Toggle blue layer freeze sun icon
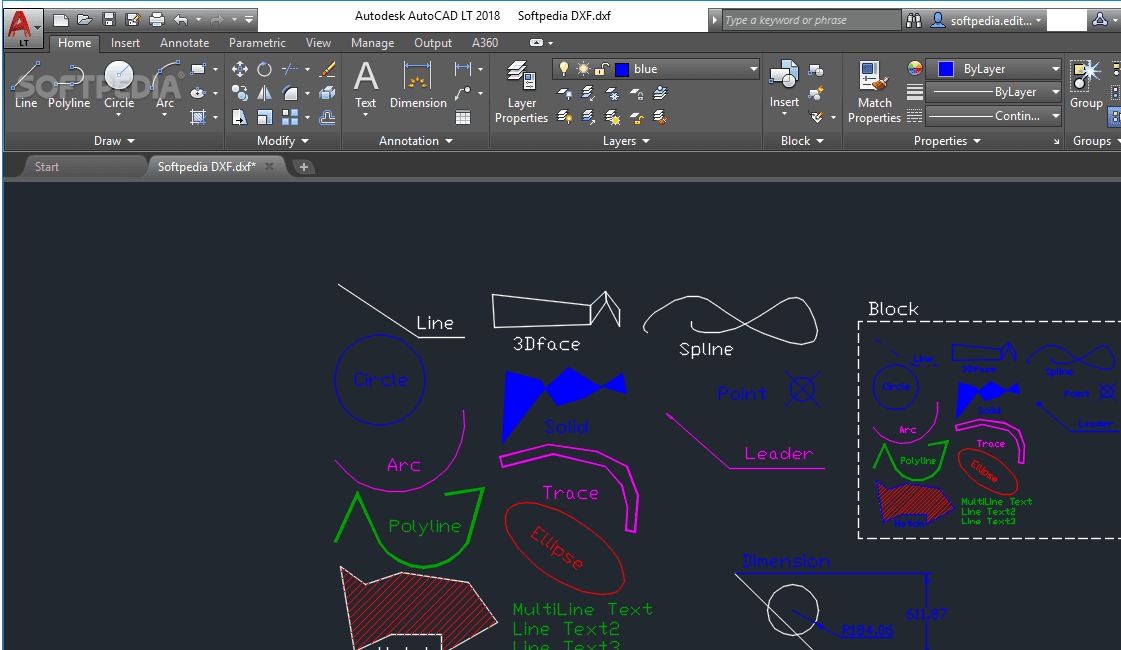This screenshot has width=1121, height=650. point(583,69)
